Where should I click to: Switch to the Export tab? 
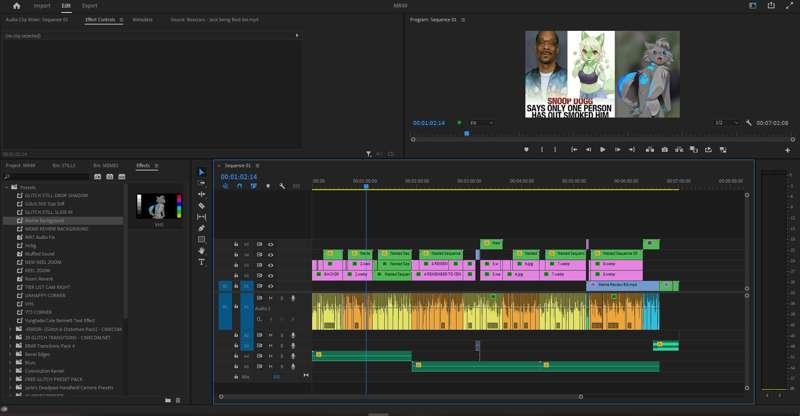click(x=90, y=6)
